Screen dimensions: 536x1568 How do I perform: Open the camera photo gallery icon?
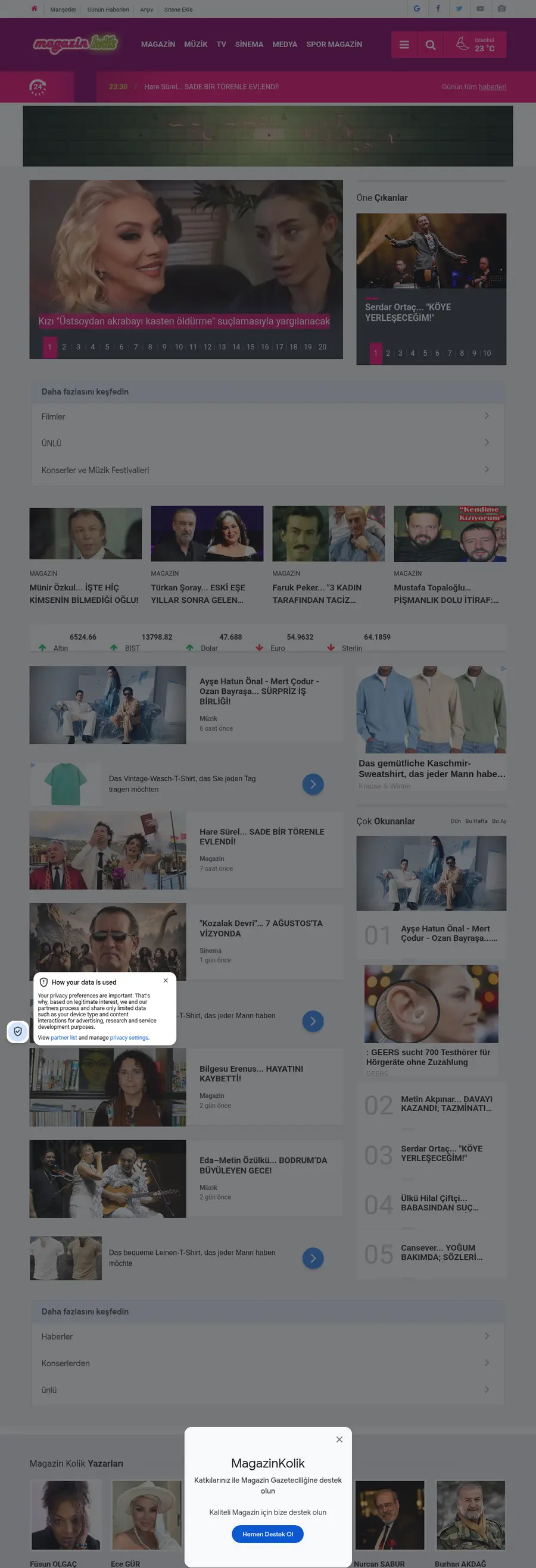(501, 8)
